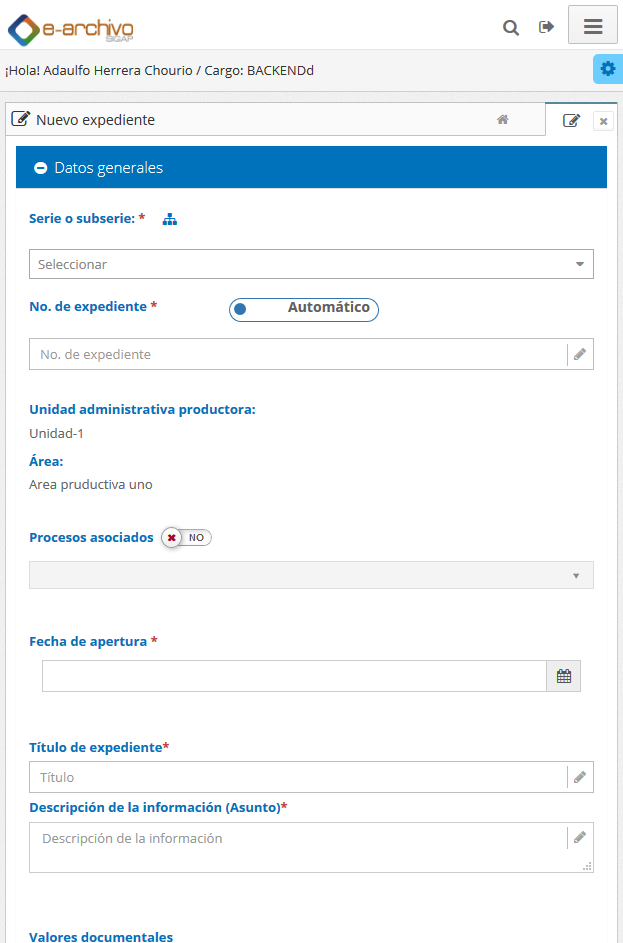The width and height of the screenshot is (623, 943).
Task: Open the Procesos asociados dropdown list
Action: coord(311,575)
